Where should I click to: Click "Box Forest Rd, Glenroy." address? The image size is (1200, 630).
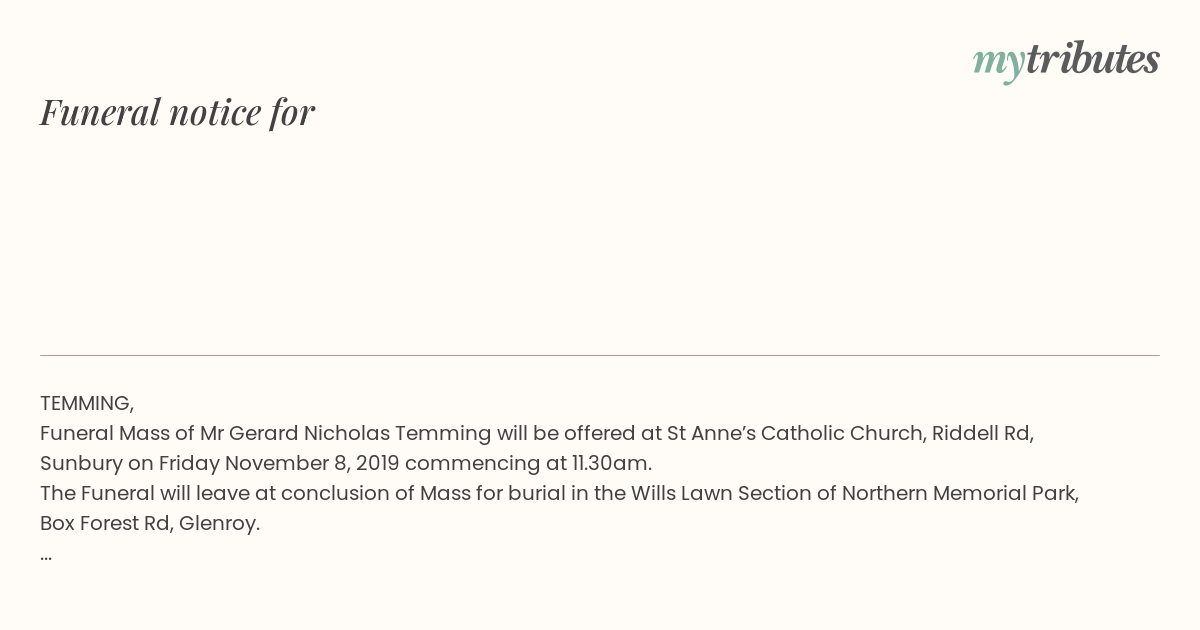[x=150, y=523]
